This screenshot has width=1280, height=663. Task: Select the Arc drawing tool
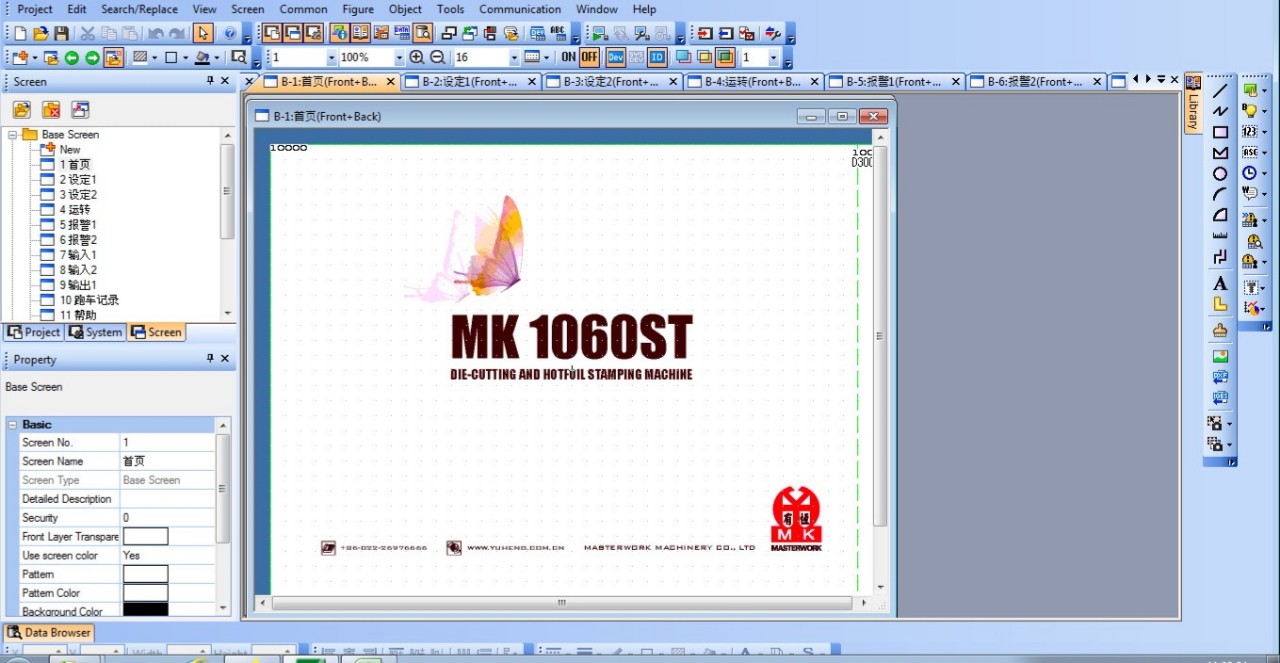tap(1220, 195)
